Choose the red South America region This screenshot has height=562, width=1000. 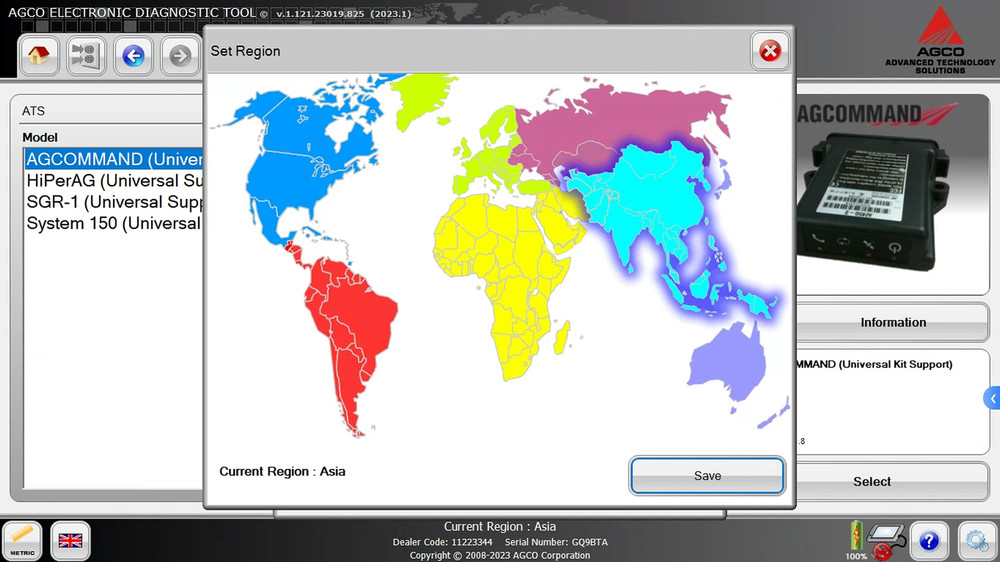click(345, 320)
